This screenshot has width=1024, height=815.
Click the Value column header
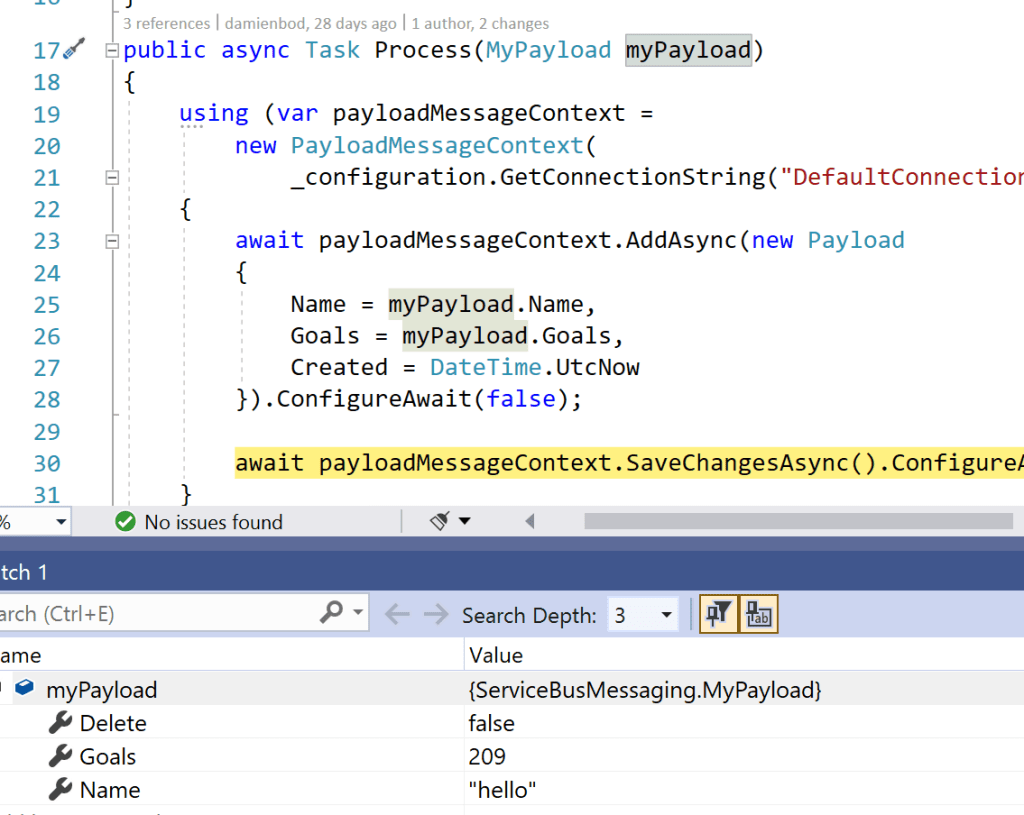coord(496,656)
